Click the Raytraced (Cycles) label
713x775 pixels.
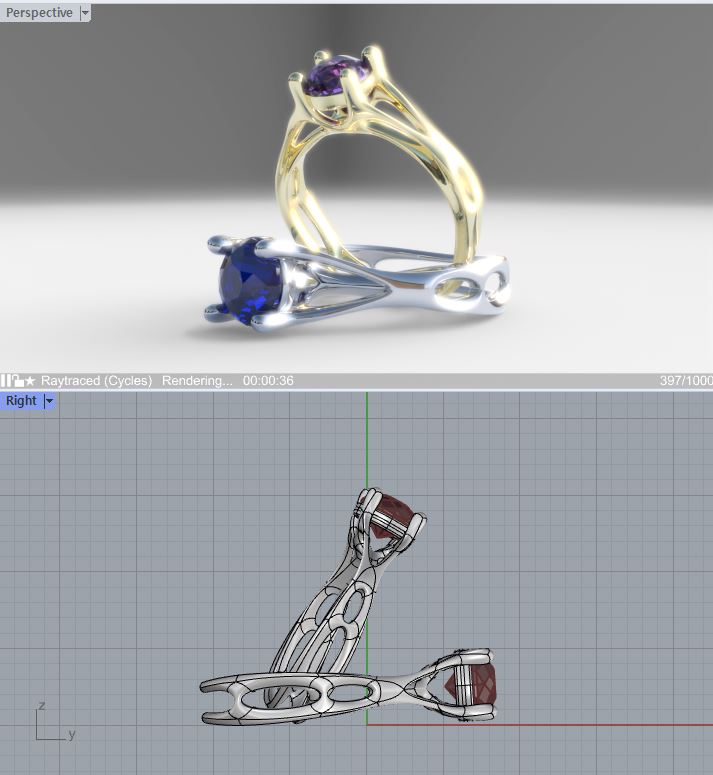[96, 381]
